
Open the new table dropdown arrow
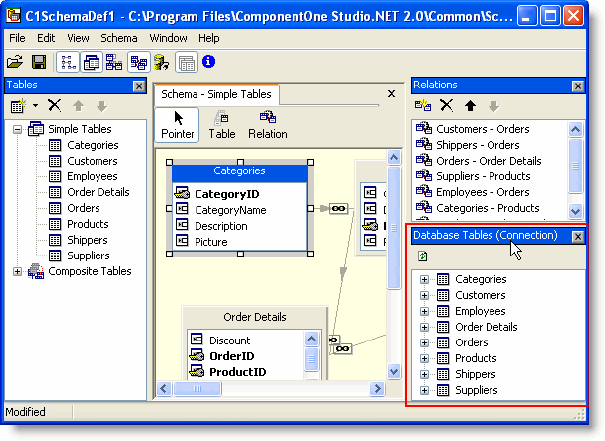point(35,105)
